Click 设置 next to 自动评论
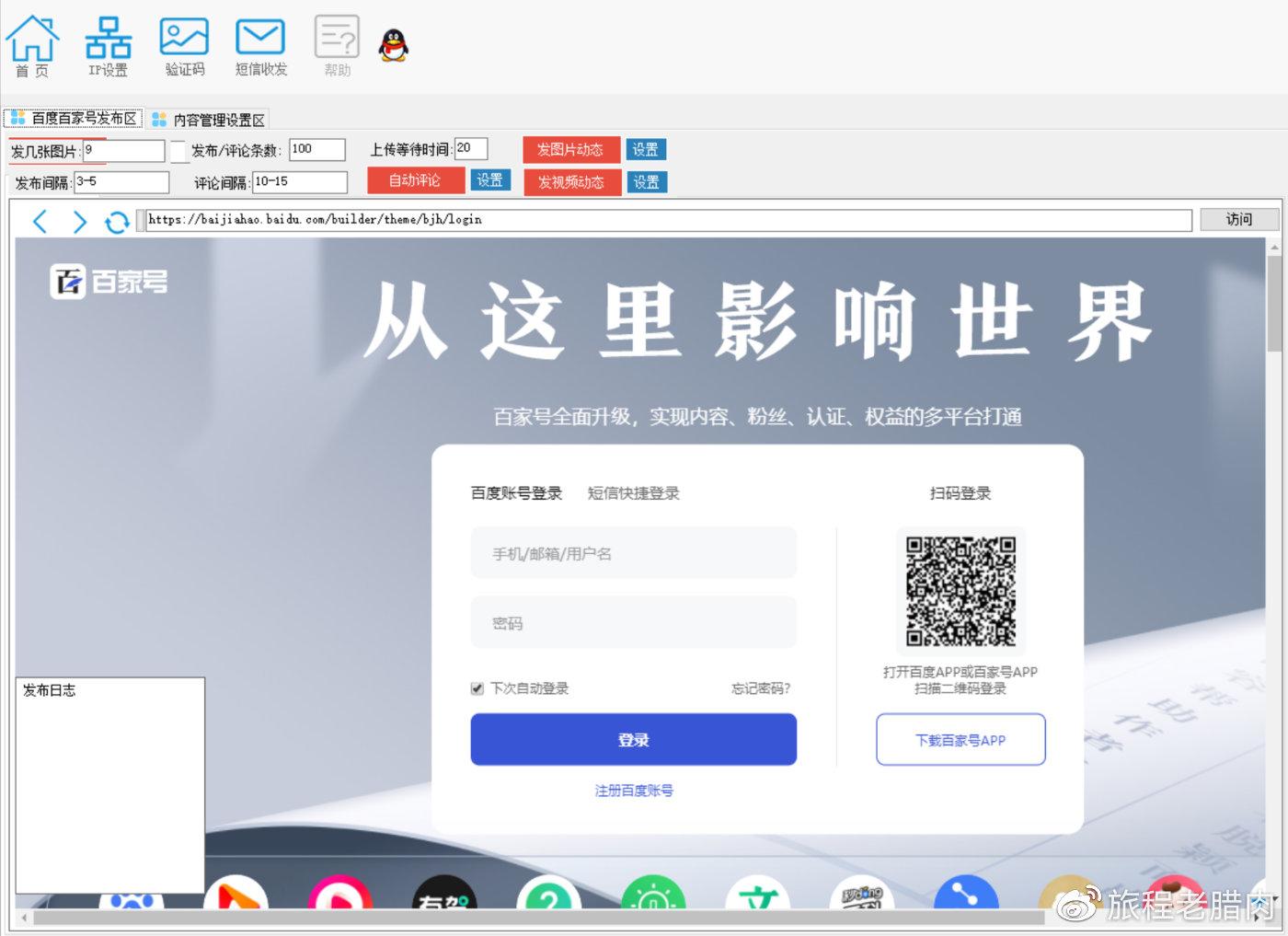Image resolution: width=1288 pixels, height=936 pixels. (490, 180)
